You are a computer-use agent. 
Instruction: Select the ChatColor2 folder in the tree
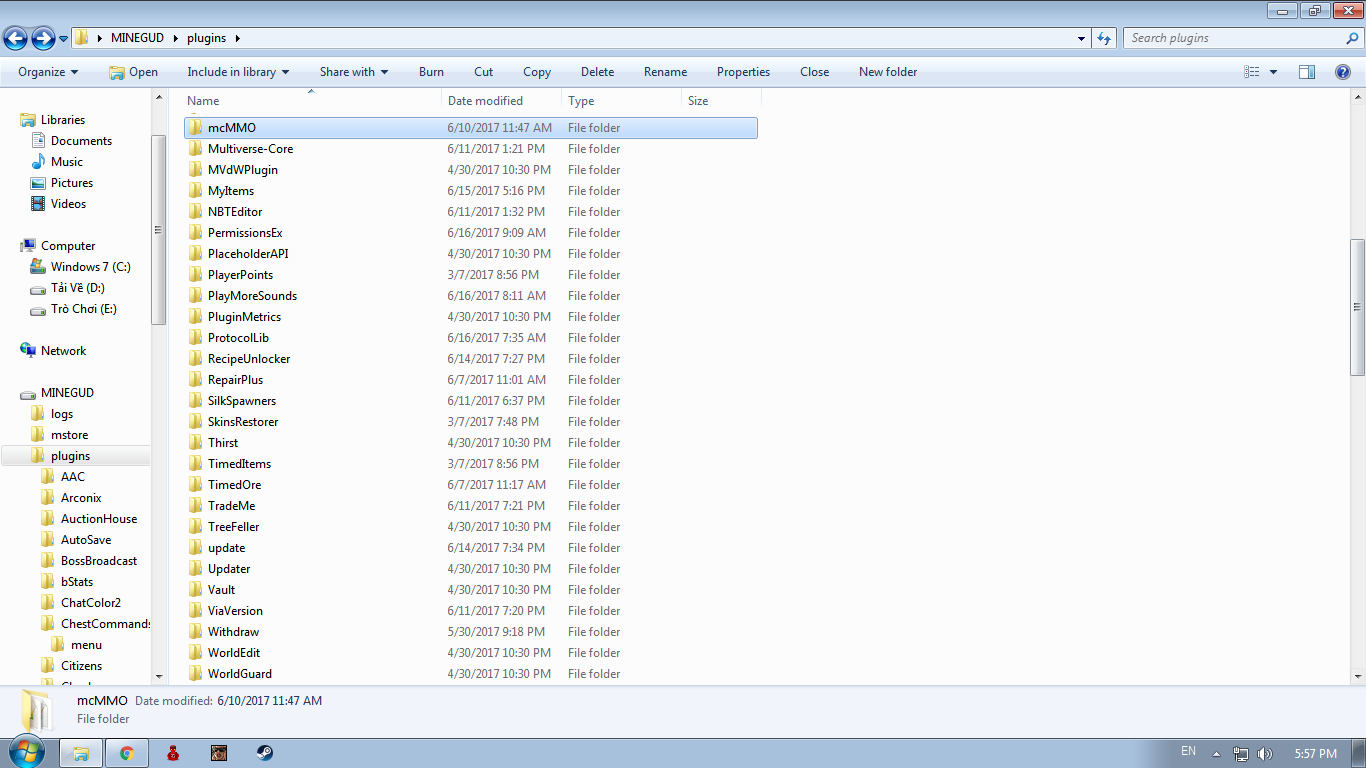(91, 603)
